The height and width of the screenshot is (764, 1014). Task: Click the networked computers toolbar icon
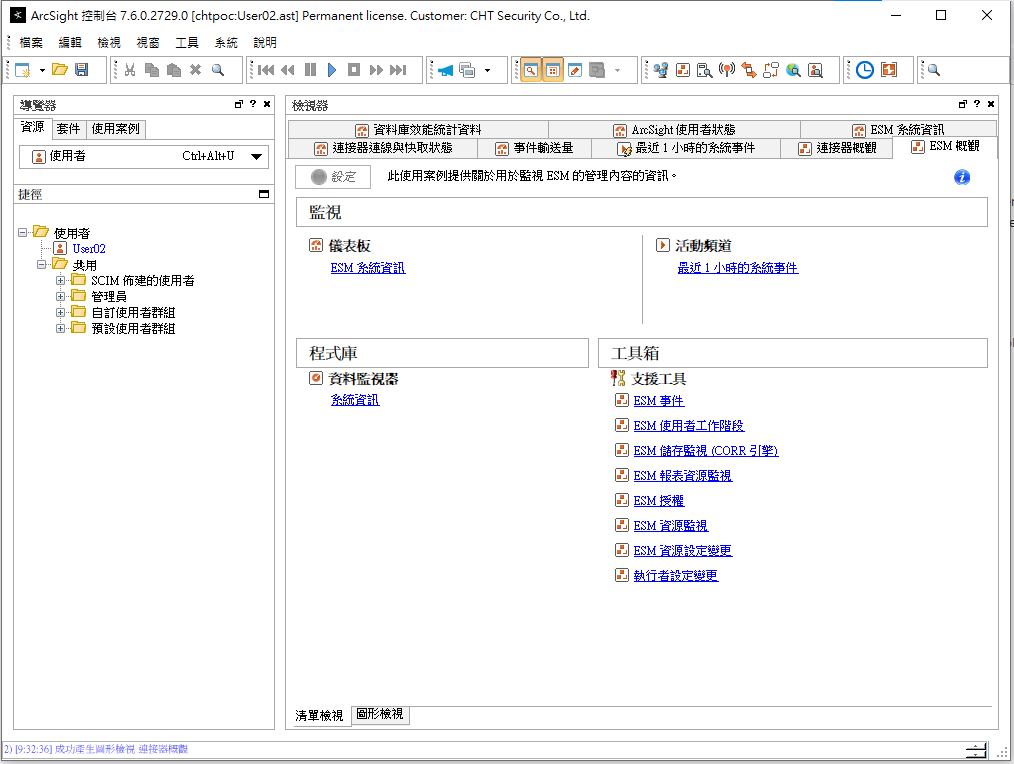[660, 70]
